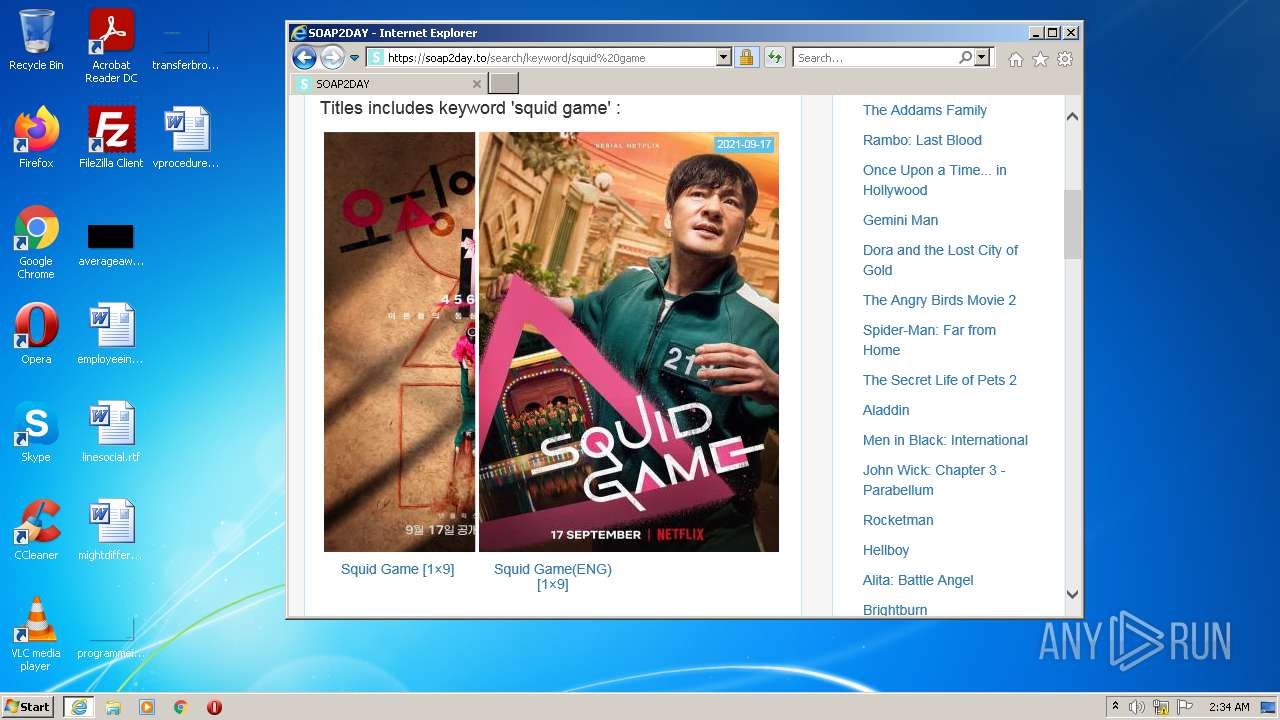This screenshot has width=1280, height=720.
Task: Open FileZilla Client desktop icon
Action: coord(111,138)
